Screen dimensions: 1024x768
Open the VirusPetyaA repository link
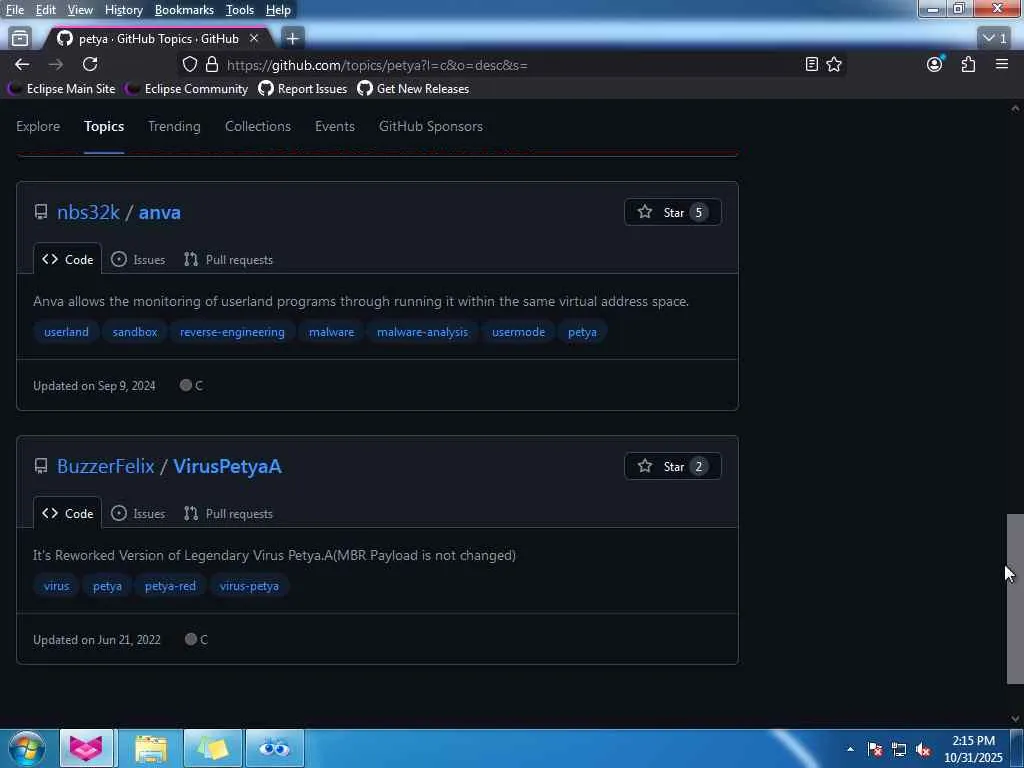227,466
